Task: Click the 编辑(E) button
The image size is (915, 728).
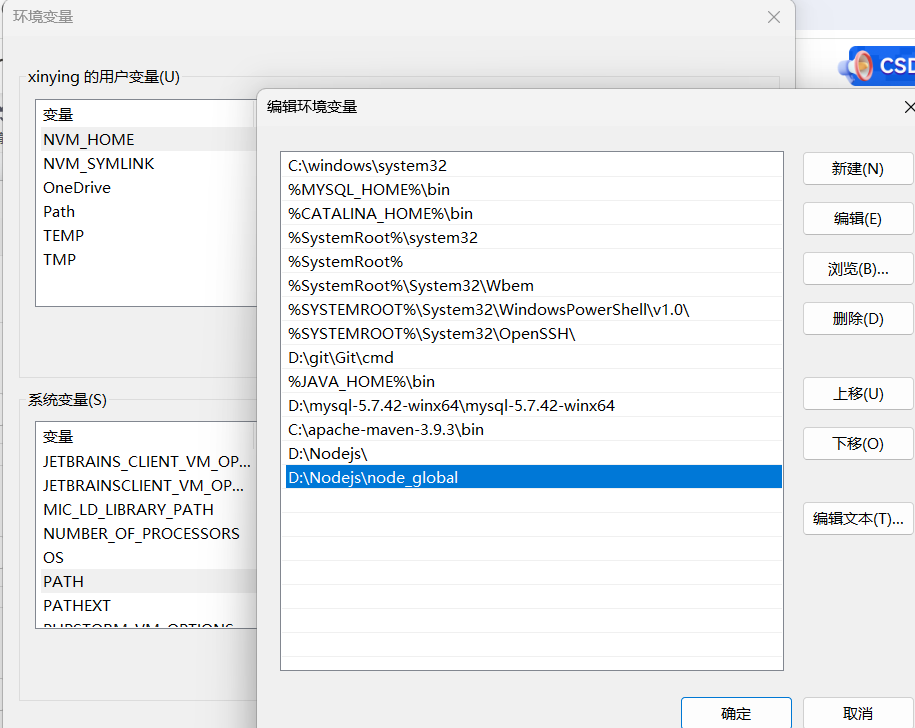Action: [x=857, y=218]
